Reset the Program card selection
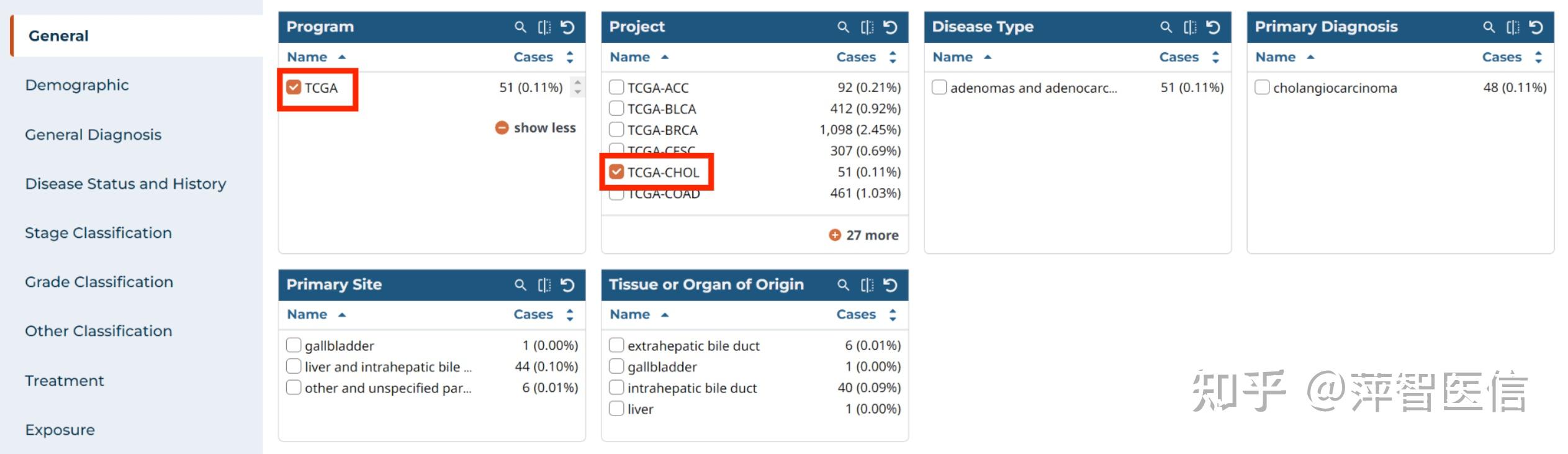The height and width of the screenshot is (454, 1568). (567, 27)
